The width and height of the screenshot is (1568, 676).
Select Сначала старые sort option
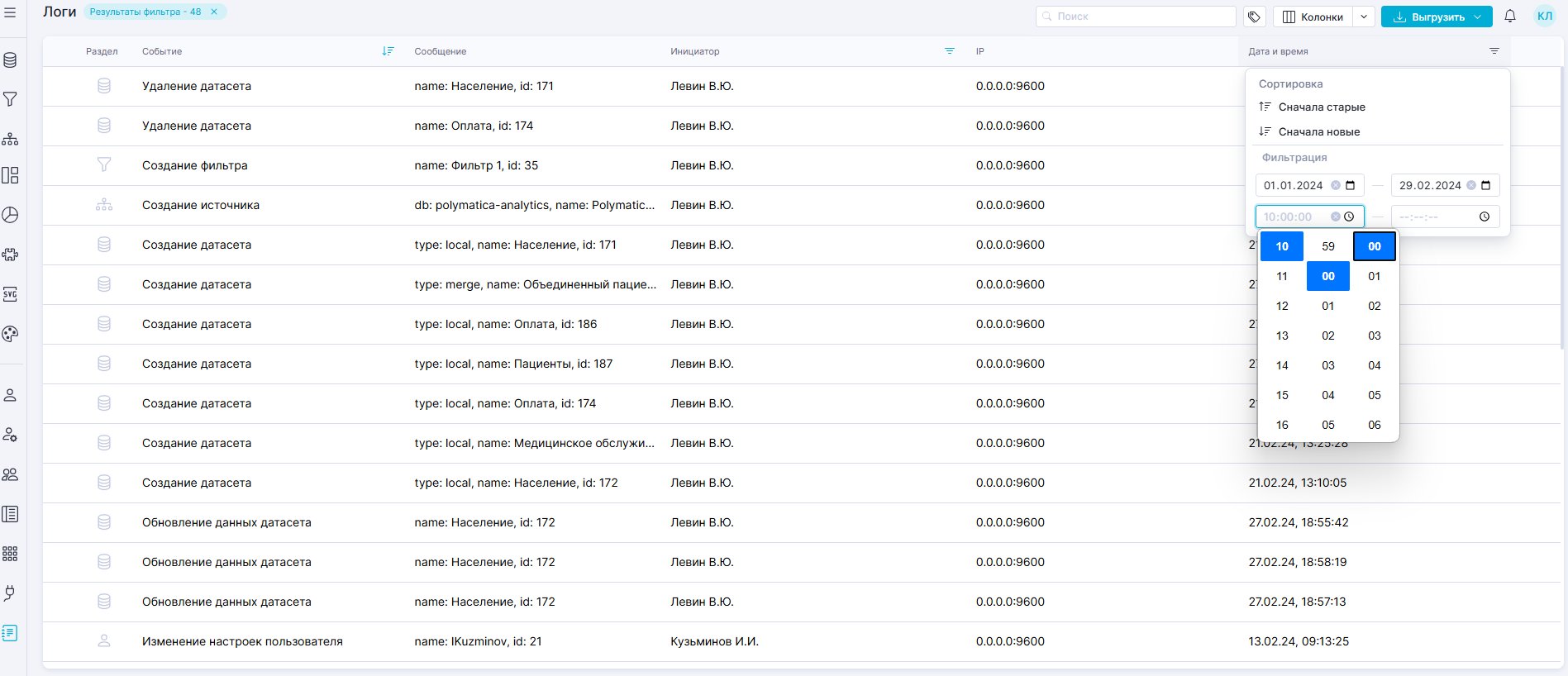[1321, 107]
